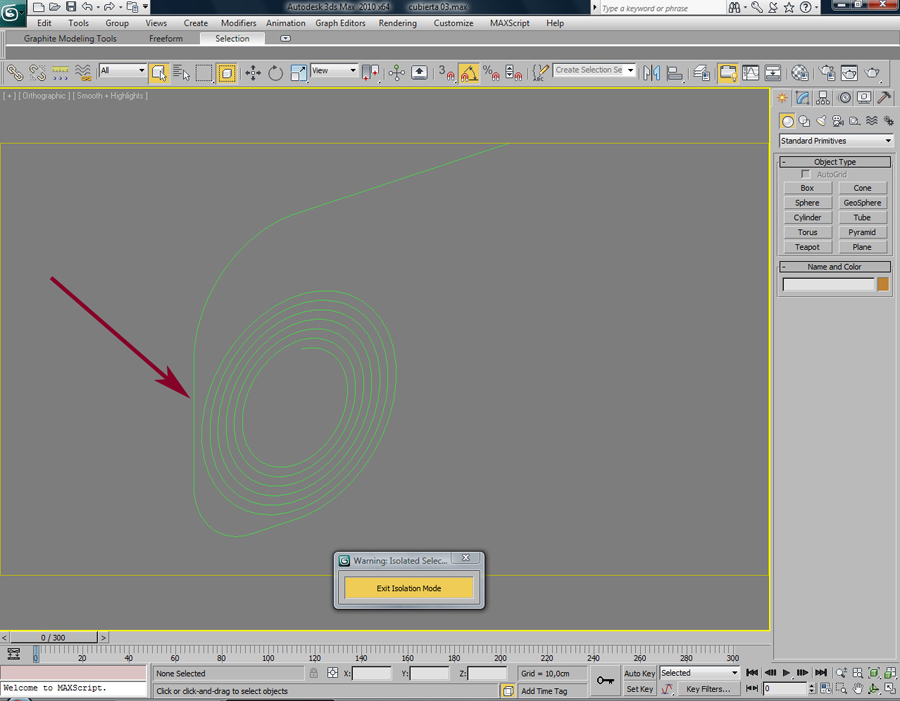Viewport: 900px width, 701px height.
Task: Open key filter Selected dropdown
Action: 699,673
